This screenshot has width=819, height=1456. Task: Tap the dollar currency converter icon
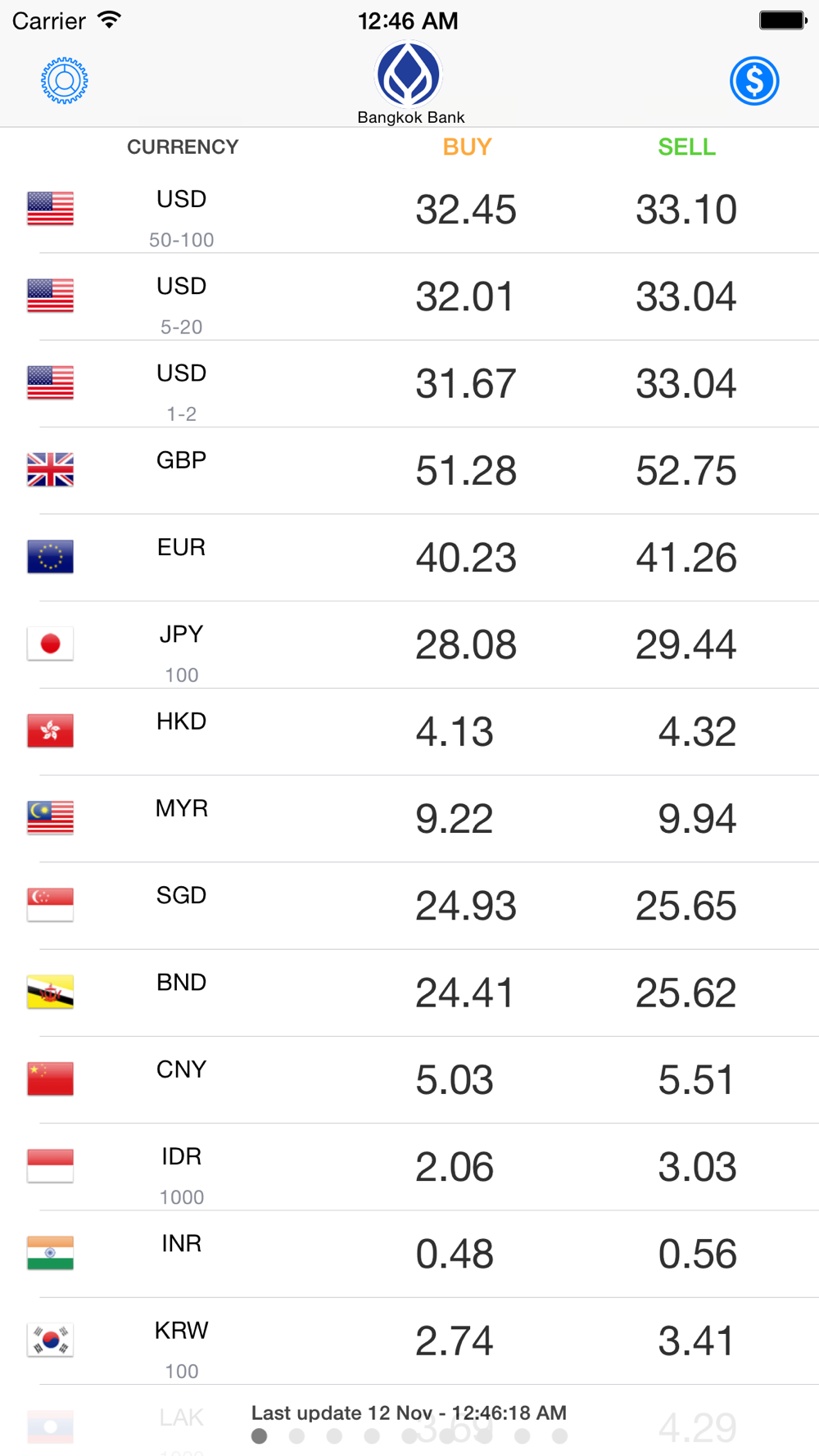pyautogui.click(x=753, y=80)
